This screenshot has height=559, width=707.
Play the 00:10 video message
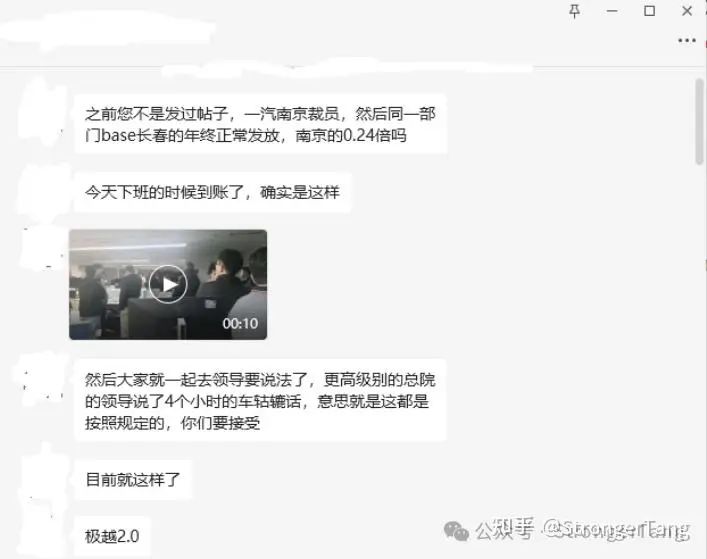coord(168,284)
